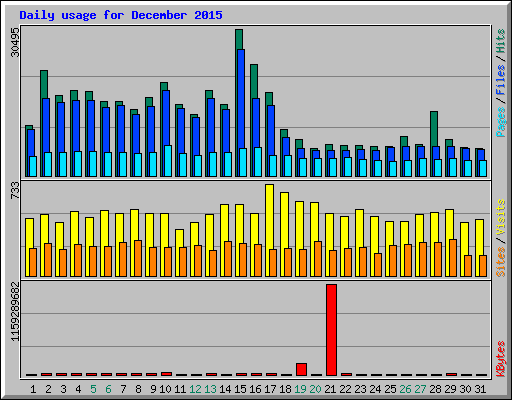Click the x-axis day label '15'
Viewport: 512px width, 400px height.
pyautogui.click(x=240, y=389)
